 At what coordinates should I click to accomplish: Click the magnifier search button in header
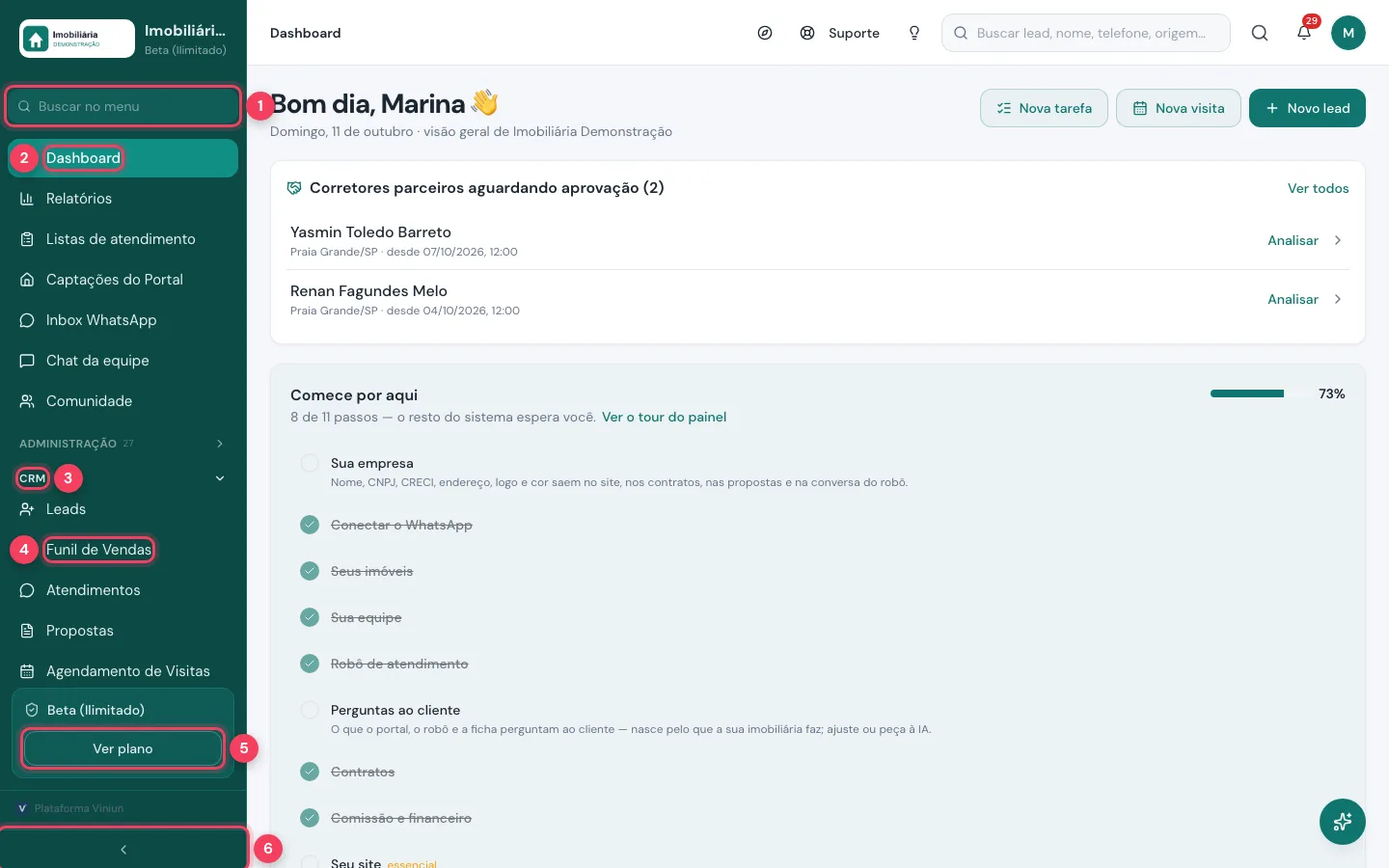click(x=1260, y=33)
